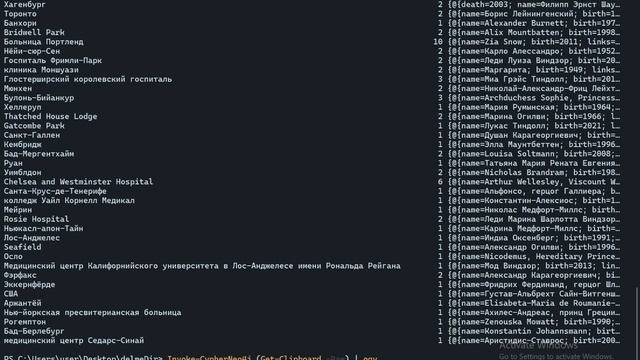Click 'Ньюкасл-апон-Тайн' in the output
The image size is (640, 360).
44,229
